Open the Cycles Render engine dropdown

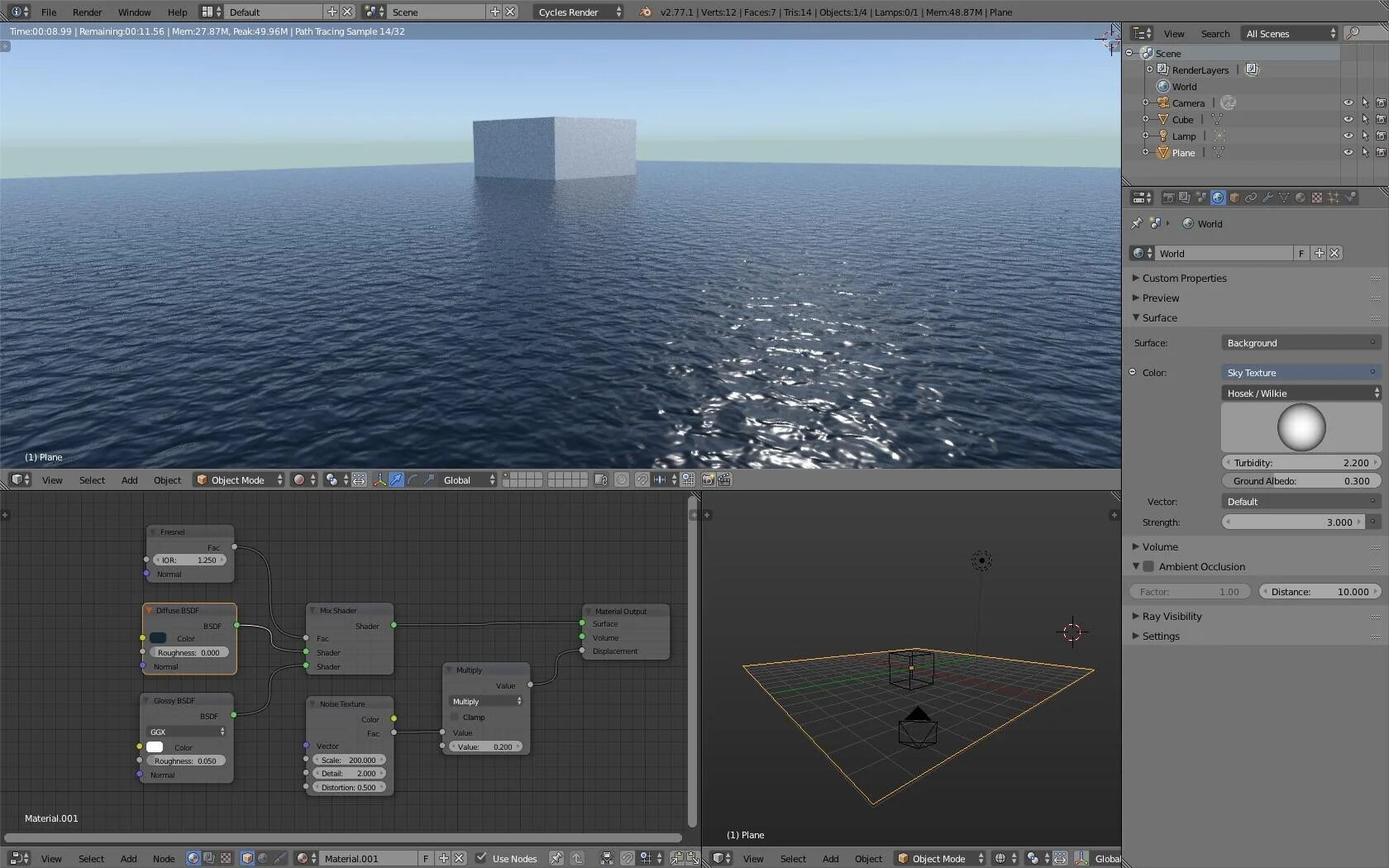[x=579, y=12]
